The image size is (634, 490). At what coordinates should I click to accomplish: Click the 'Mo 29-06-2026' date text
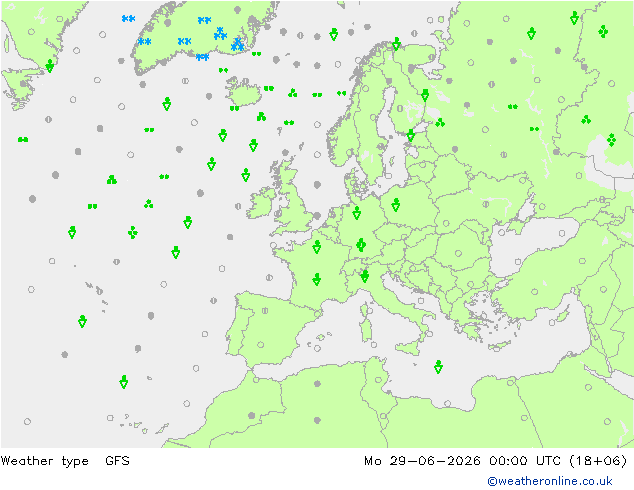422,461
